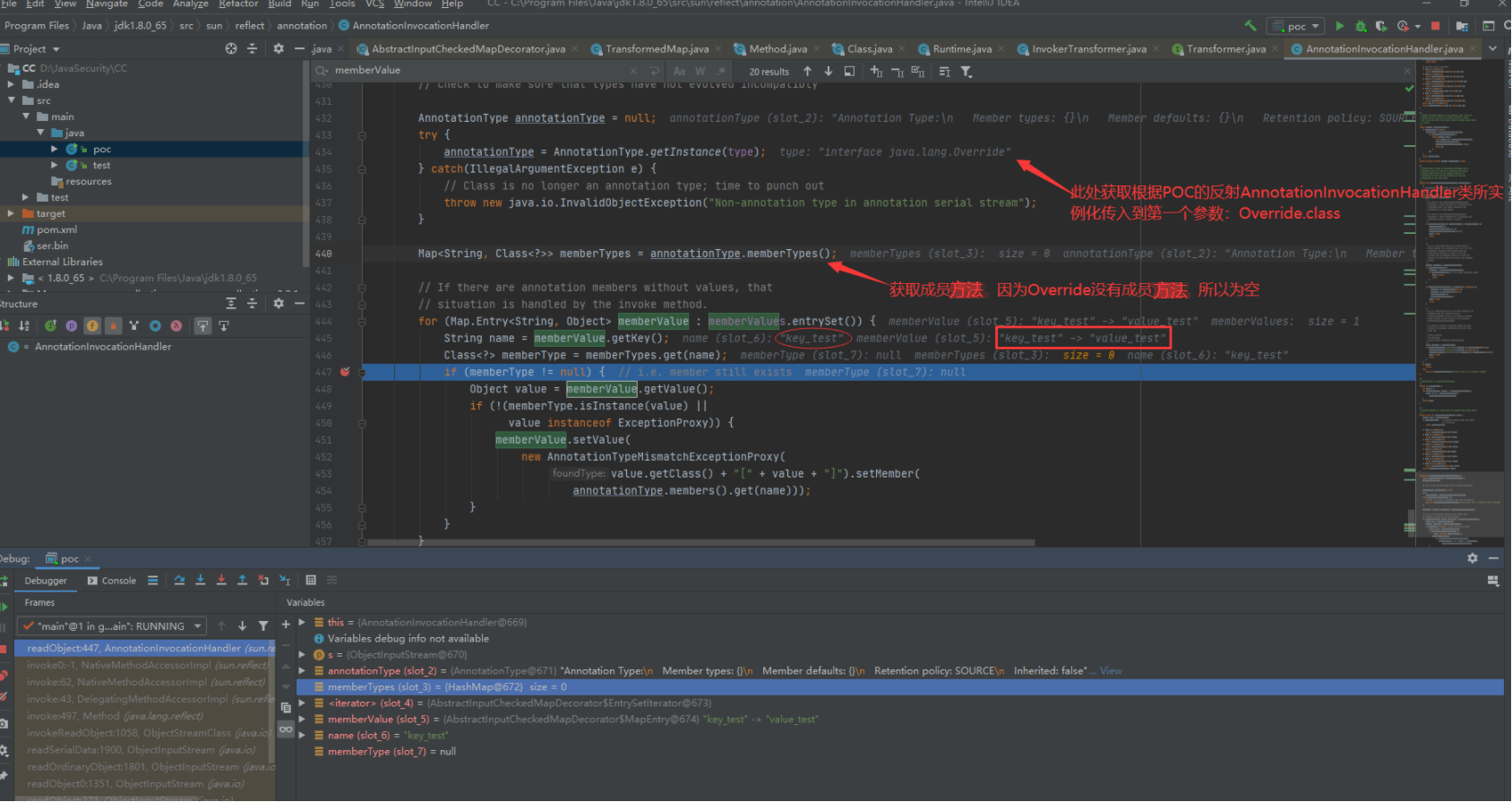The height and width of the screenshot is (802, 1512).
Task: Open the thread selector dropdown
Action: point(113,626)
